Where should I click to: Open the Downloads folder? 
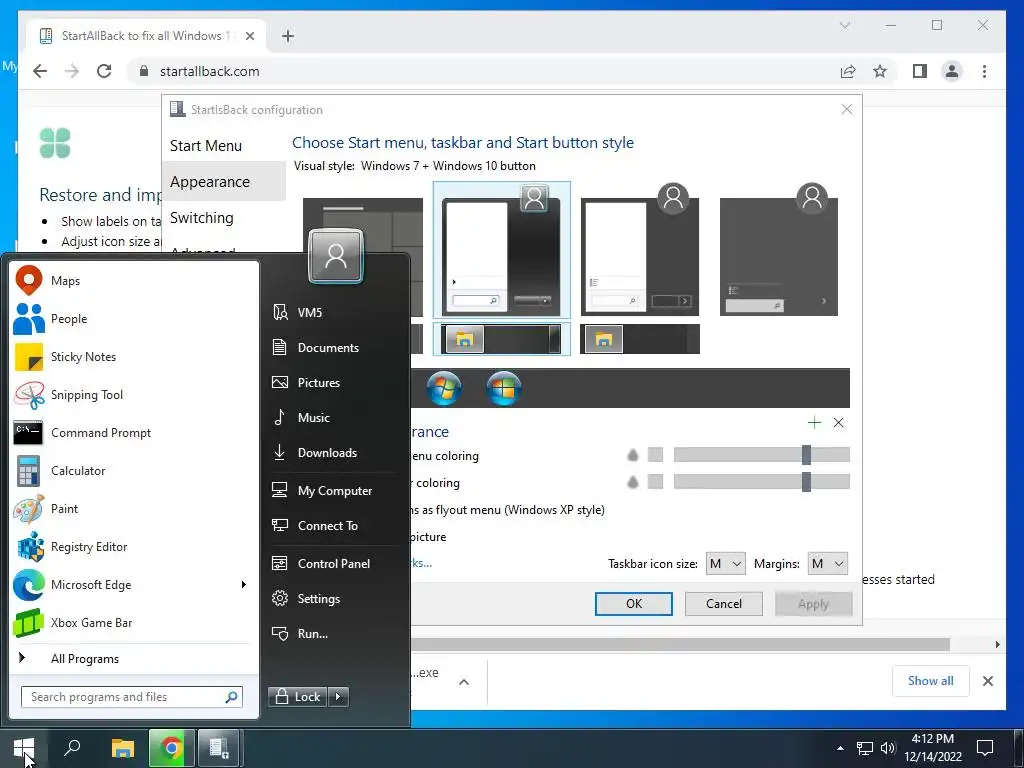coord(334,453)
